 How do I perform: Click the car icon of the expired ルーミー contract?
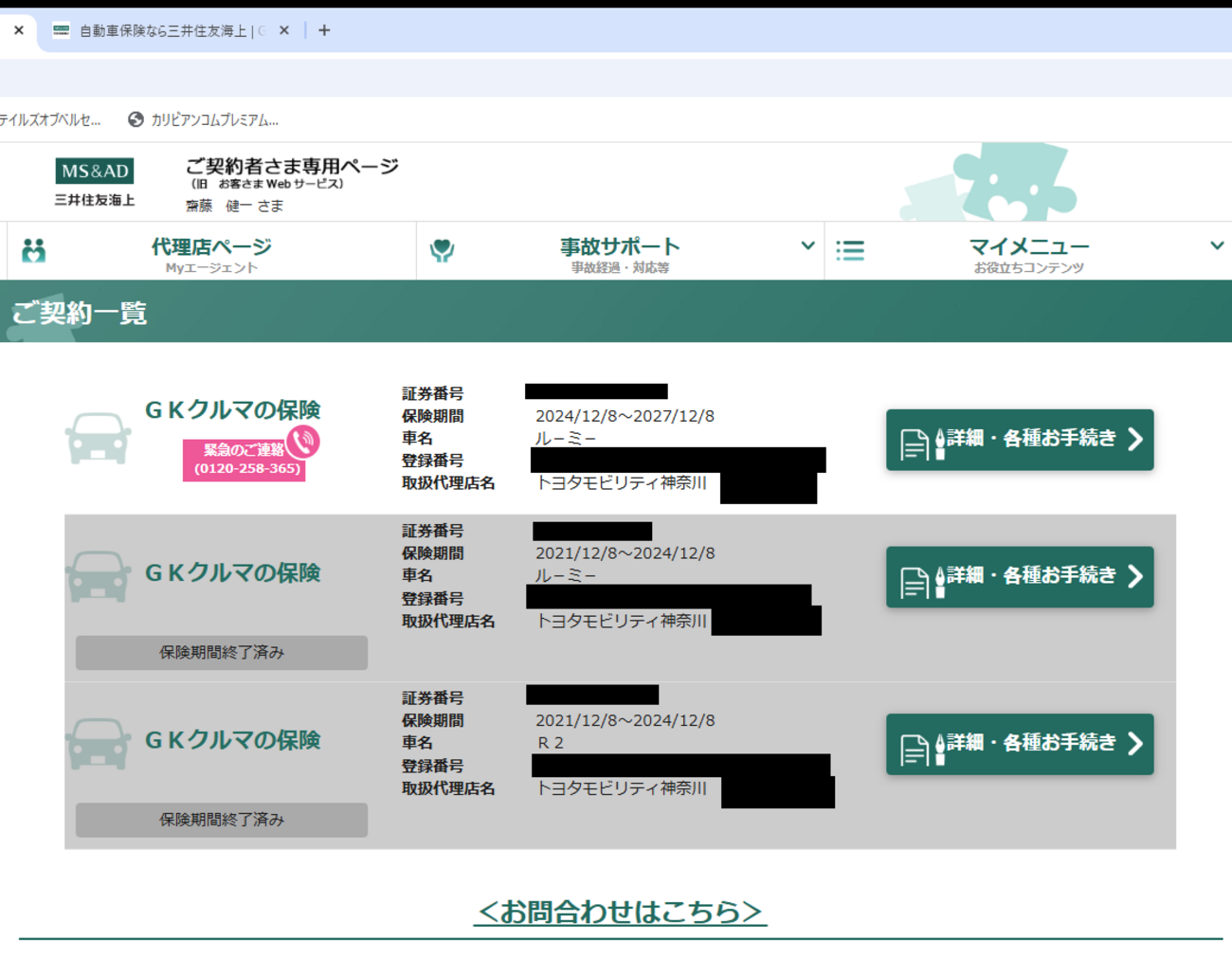click(x=98, y=575)
